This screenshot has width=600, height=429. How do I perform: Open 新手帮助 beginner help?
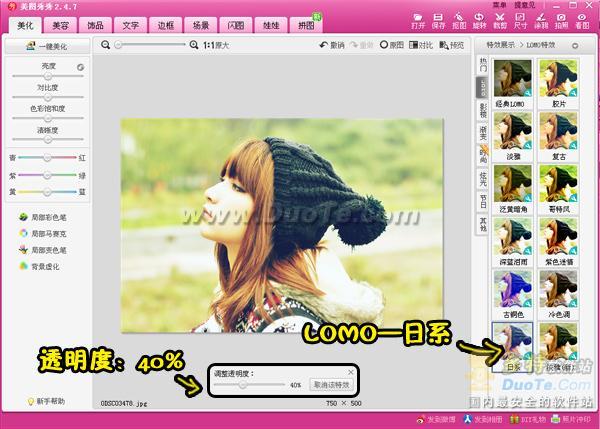click(46, 401)
